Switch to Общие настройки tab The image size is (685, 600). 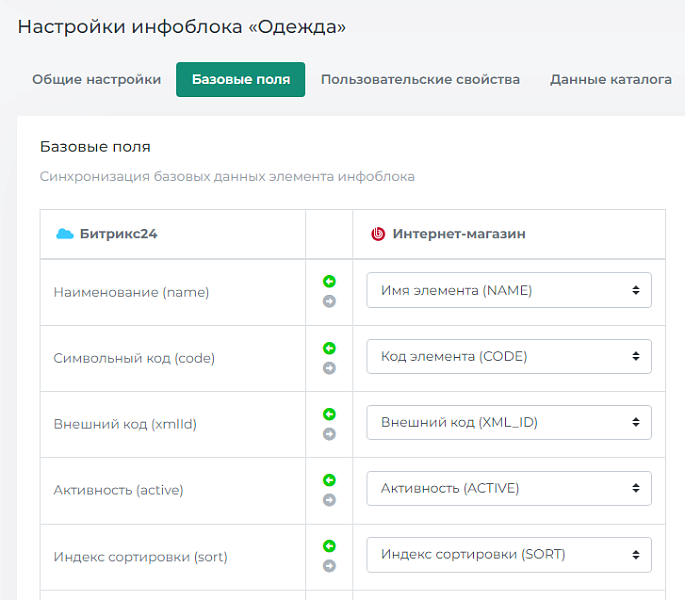96,80
